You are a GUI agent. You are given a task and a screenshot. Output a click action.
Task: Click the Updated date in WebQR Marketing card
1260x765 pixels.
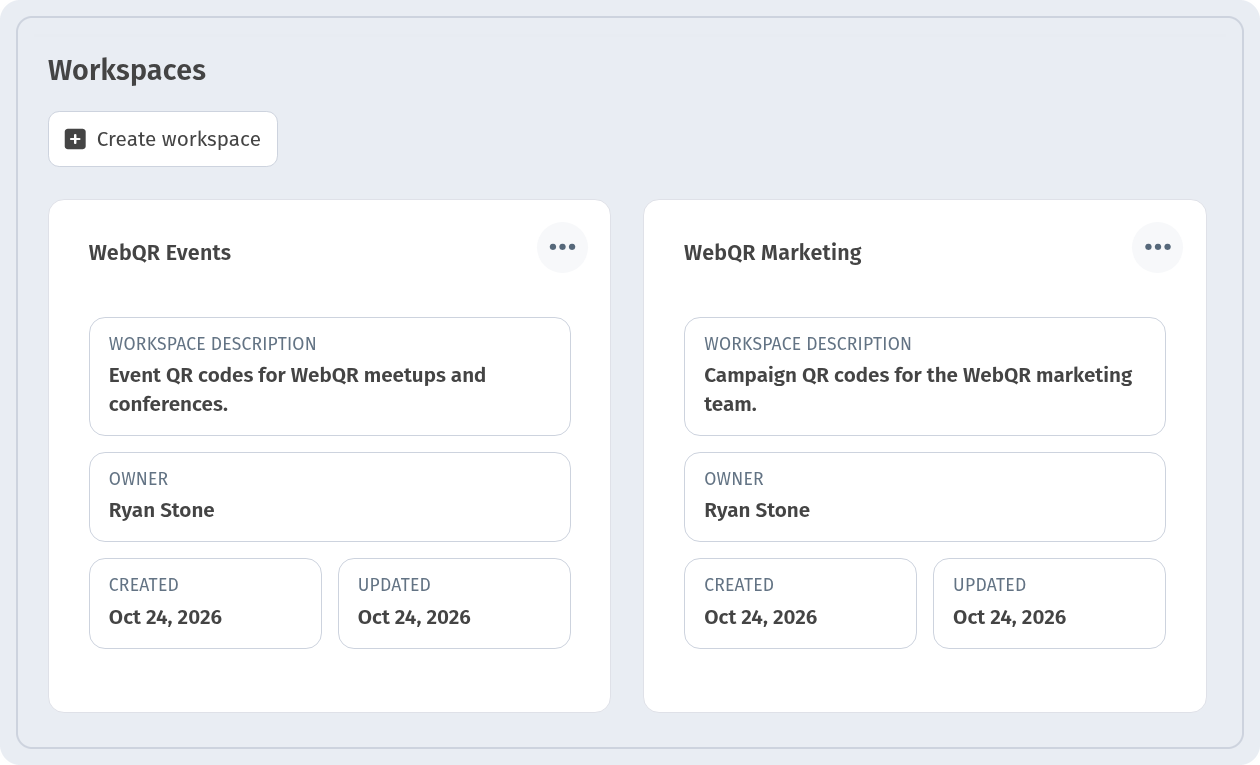tap(1009, 617)
